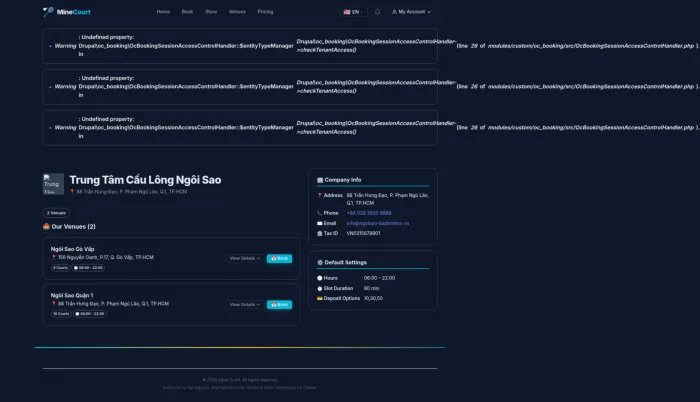Expand the My Account dropdown chevron
The image size is (700, 402).
point(429,12)
